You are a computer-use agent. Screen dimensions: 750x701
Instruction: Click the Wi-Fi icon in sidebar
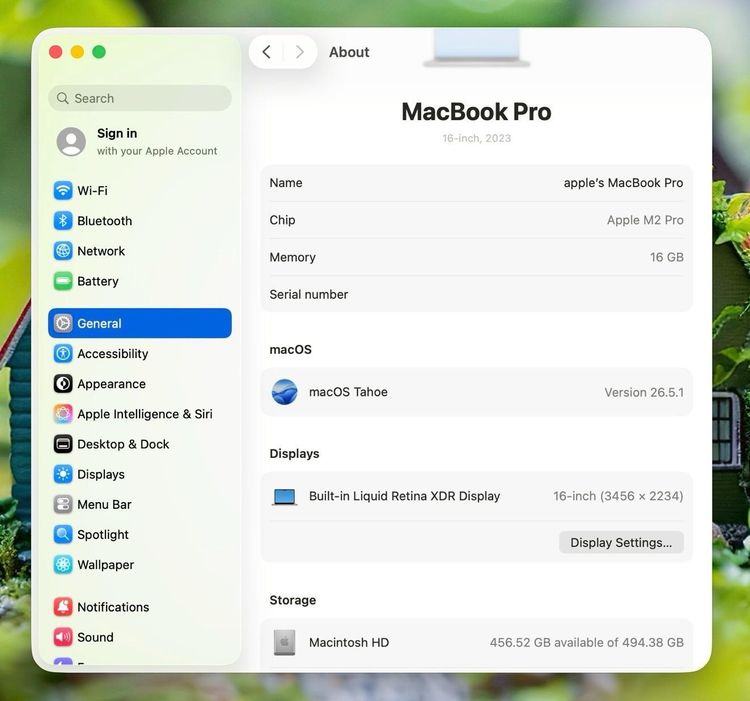pyautogui.click(x=63, y=190)
